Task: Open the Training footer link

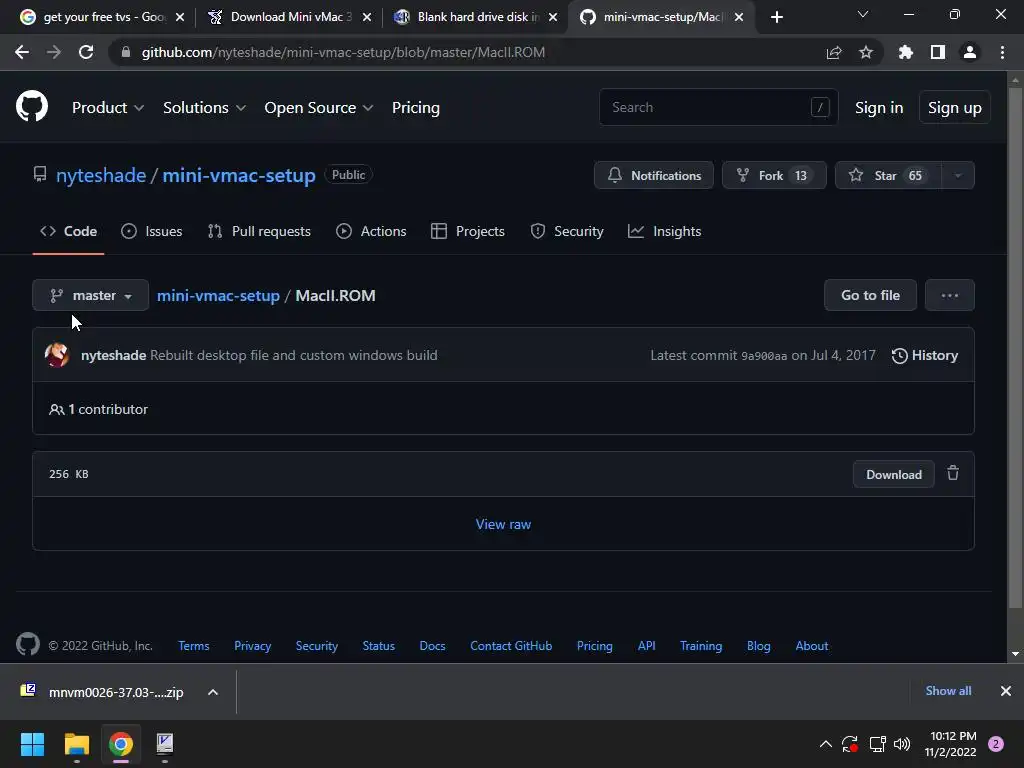Action: 701,646
